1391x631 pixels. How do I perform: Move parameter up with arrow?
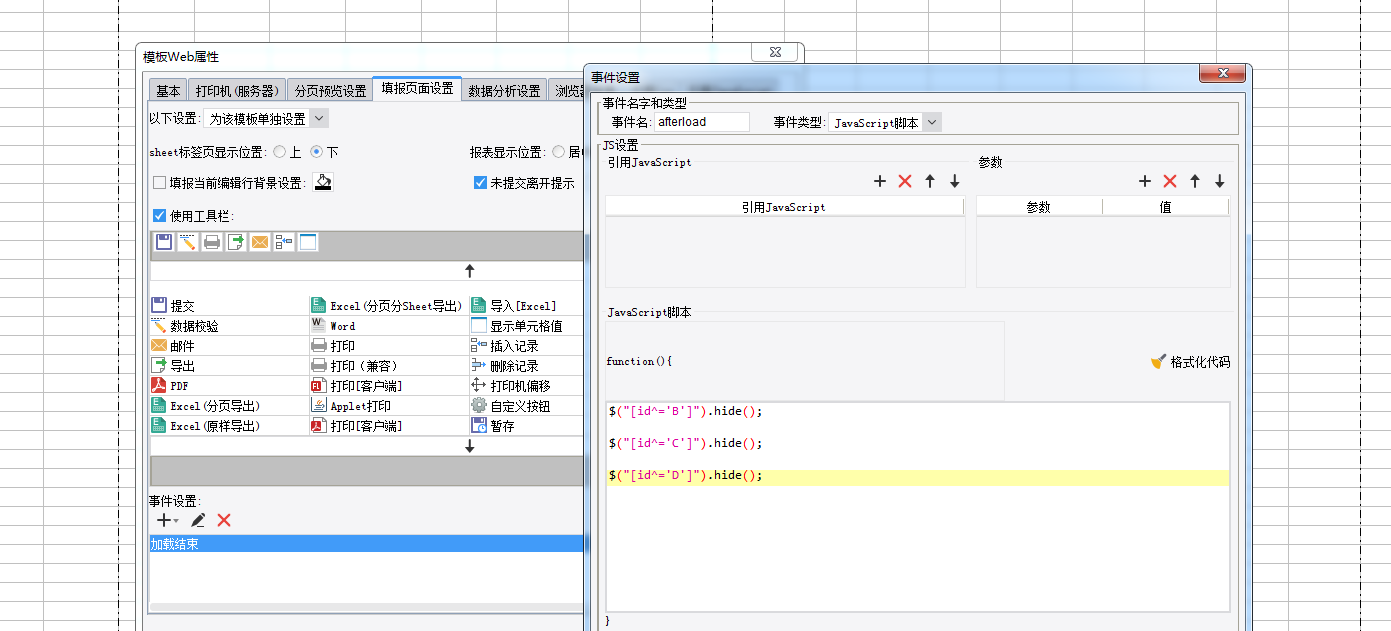1195,181
